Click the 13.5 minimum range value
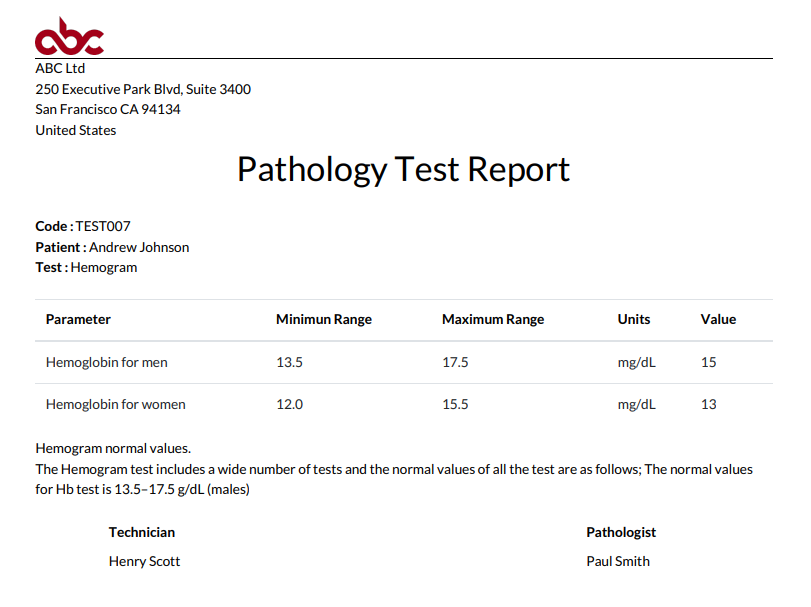 click(x=289, y=362)
